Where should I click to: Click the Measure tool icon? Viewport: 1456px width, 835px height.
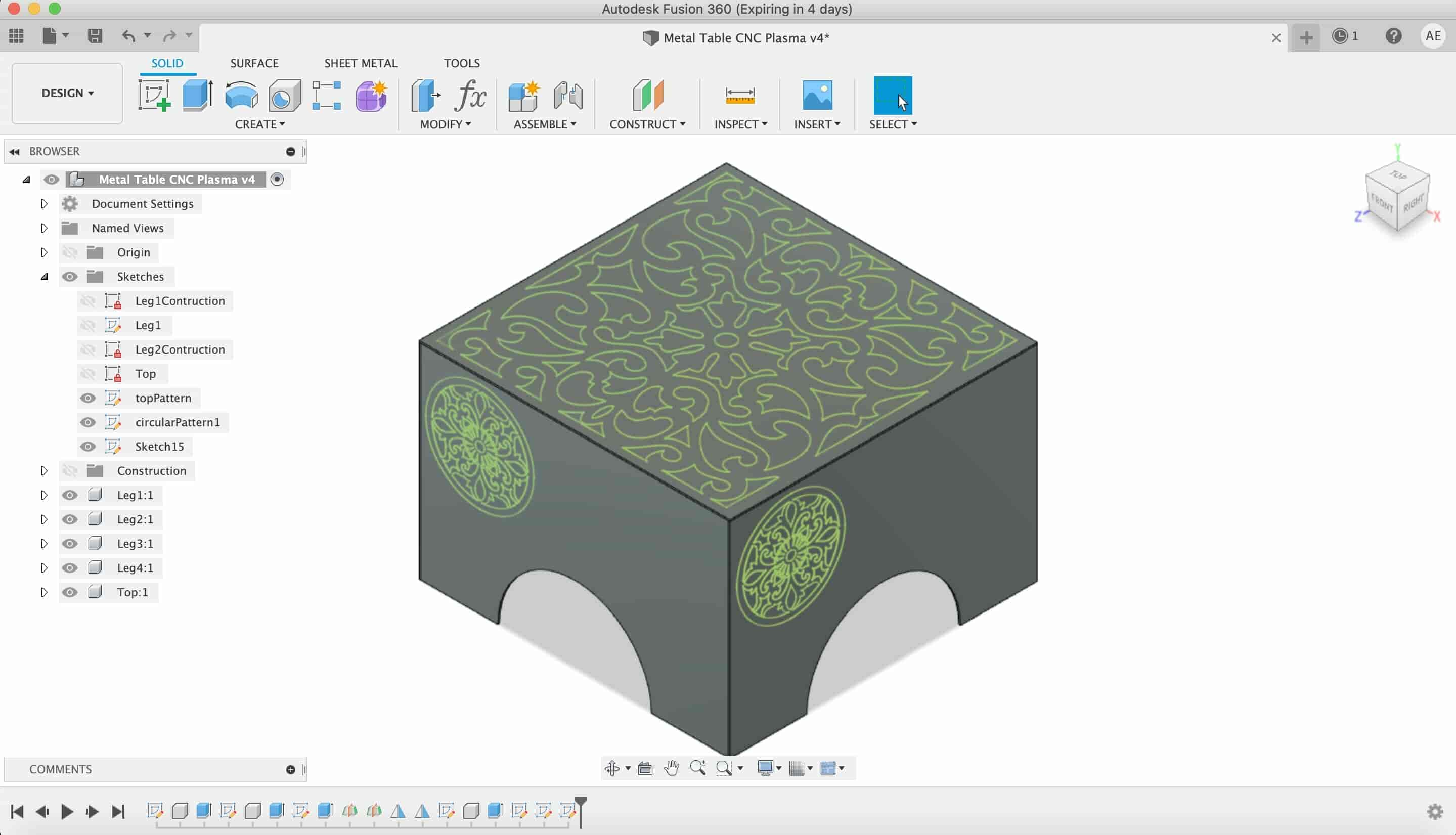click(740, 95)
